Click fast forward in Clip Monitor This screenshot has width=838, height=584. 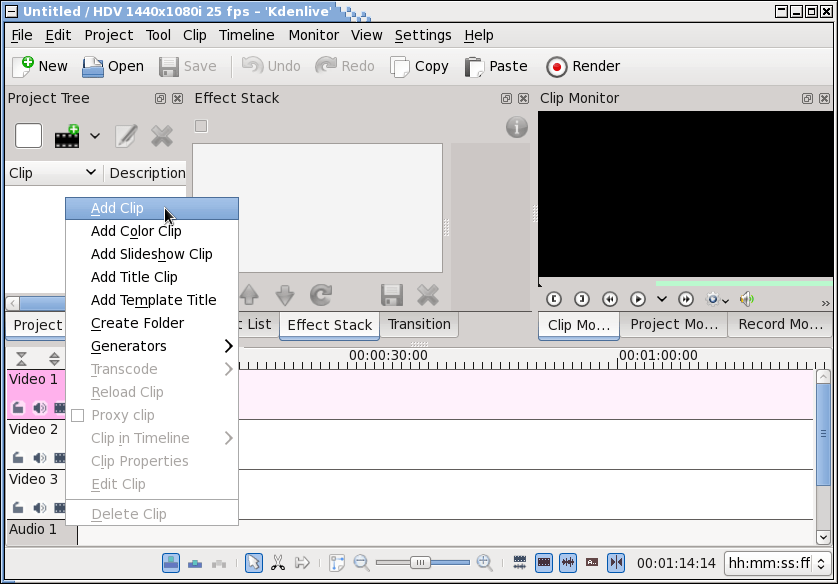click(x=686, y=299)
